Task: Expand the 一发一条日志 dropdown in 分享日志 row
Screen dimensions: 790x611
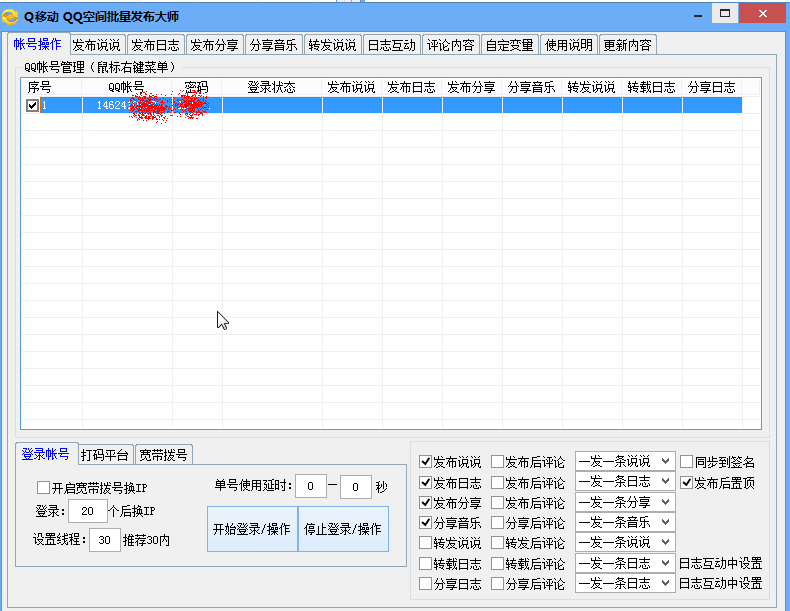Action: click(625, 583)
